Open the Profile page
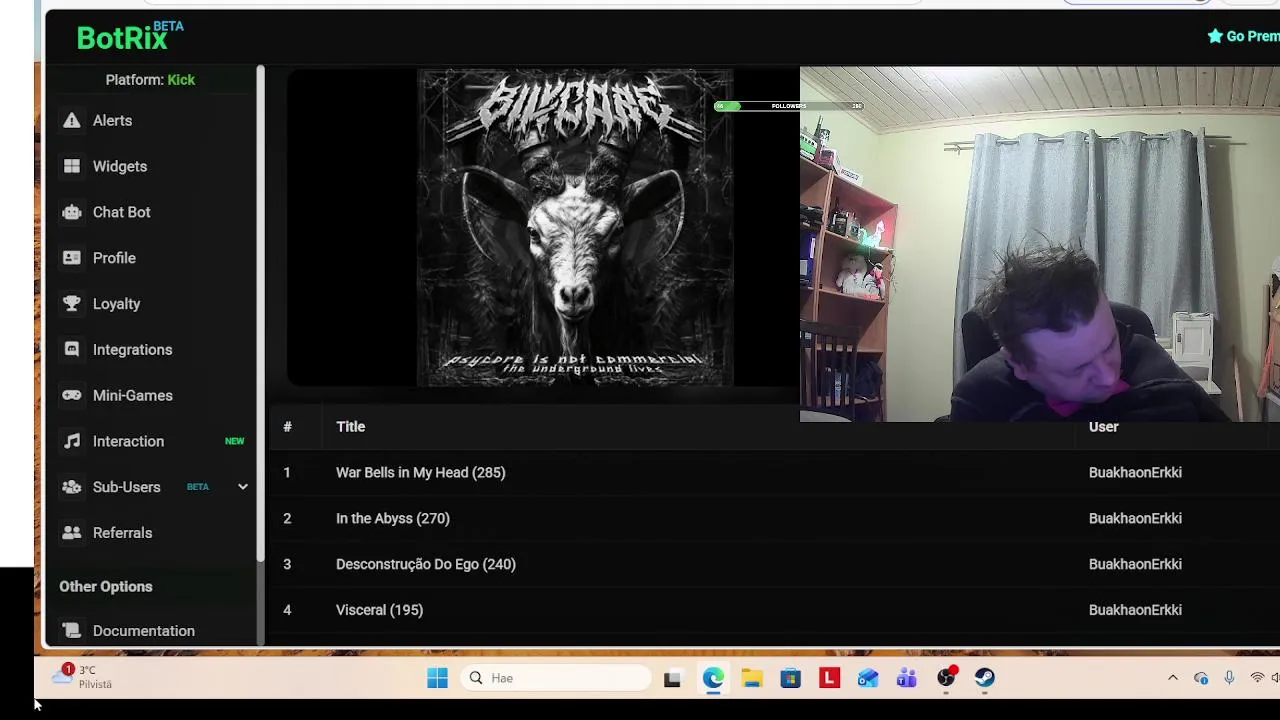The image size is (1280, 720). click(114, 258)
